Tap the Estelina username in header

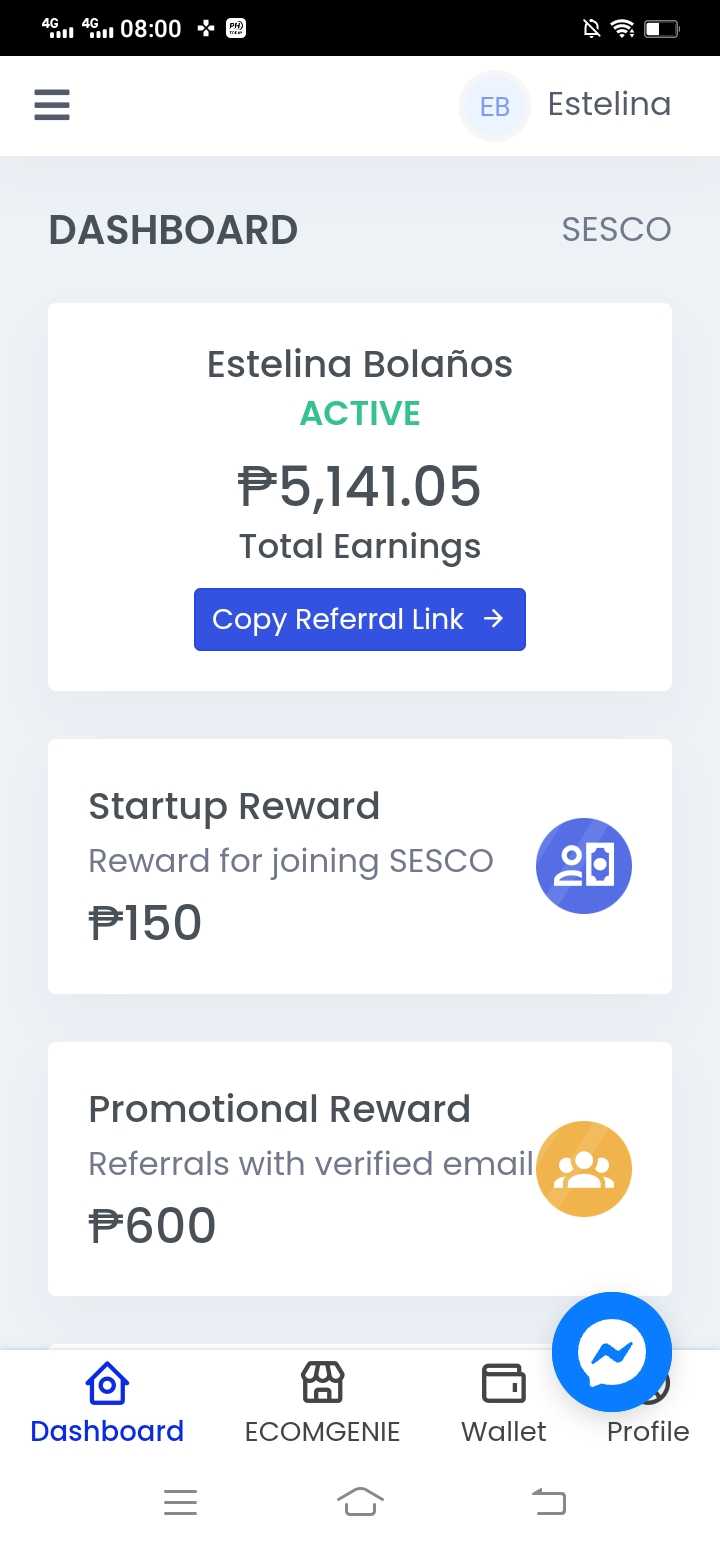click(x=609, y=104)
